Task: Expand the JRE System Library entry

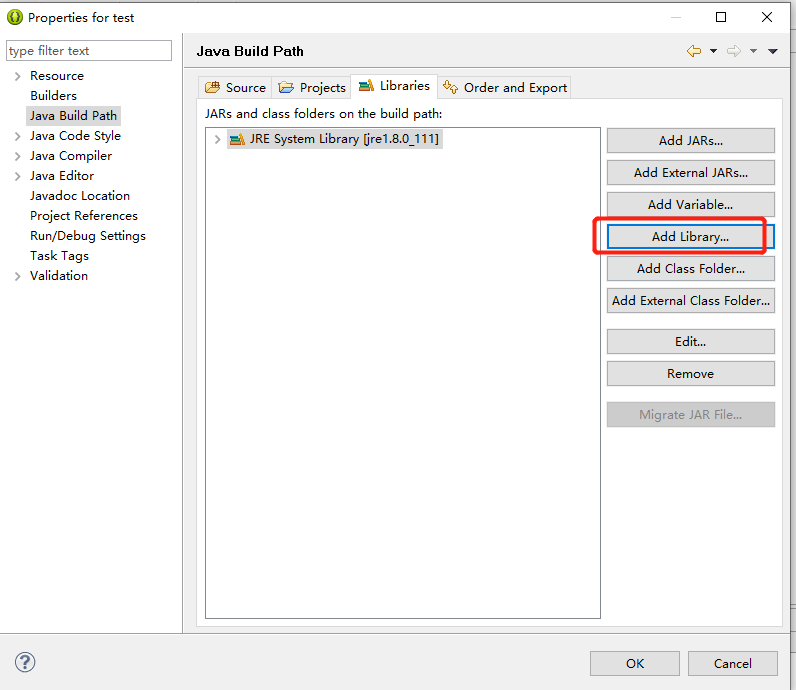Action: pyautogui.click(x=217, y=139)
